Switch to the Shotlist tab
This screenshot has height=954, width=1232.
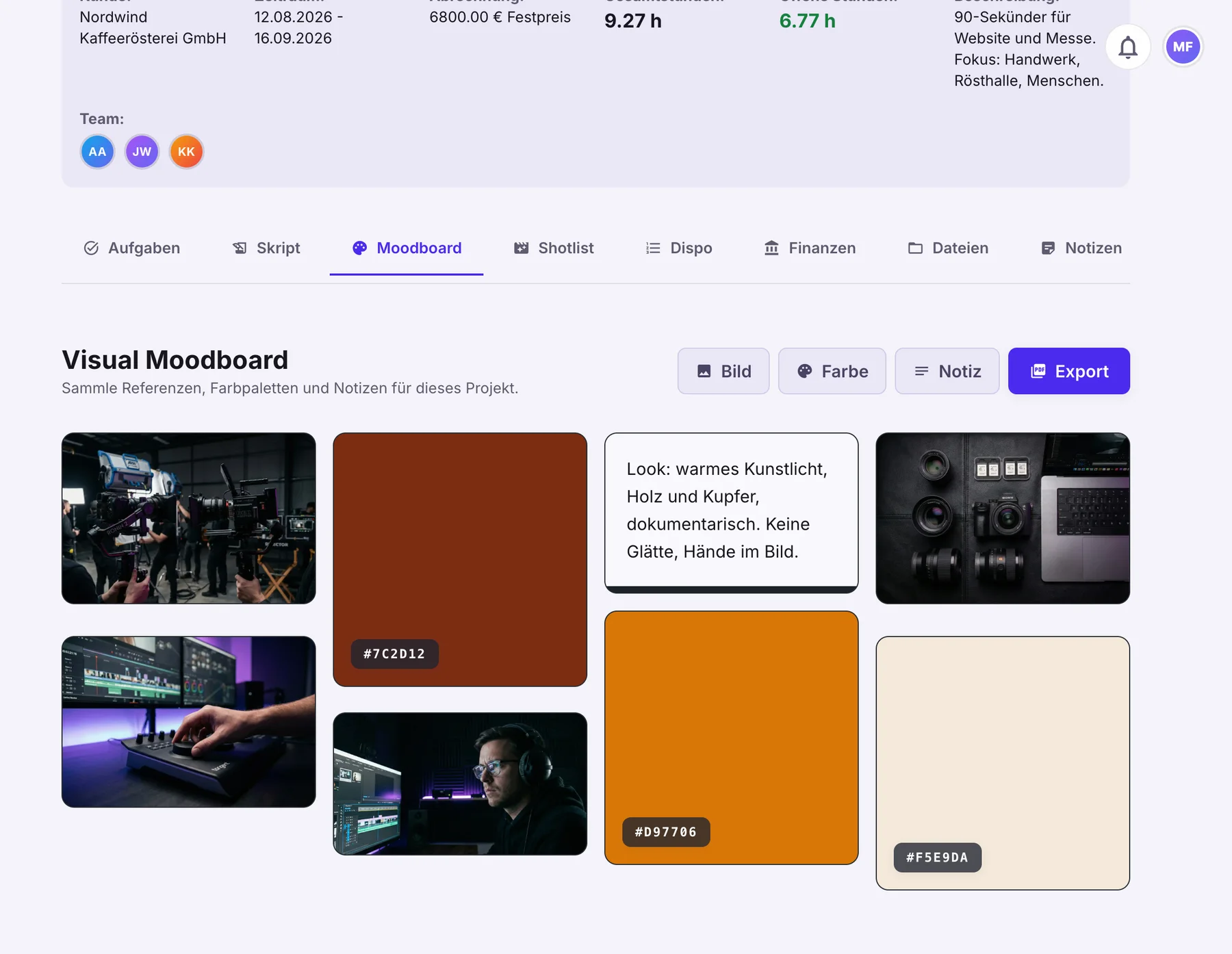pyautogui.click(x=553, y=248)
